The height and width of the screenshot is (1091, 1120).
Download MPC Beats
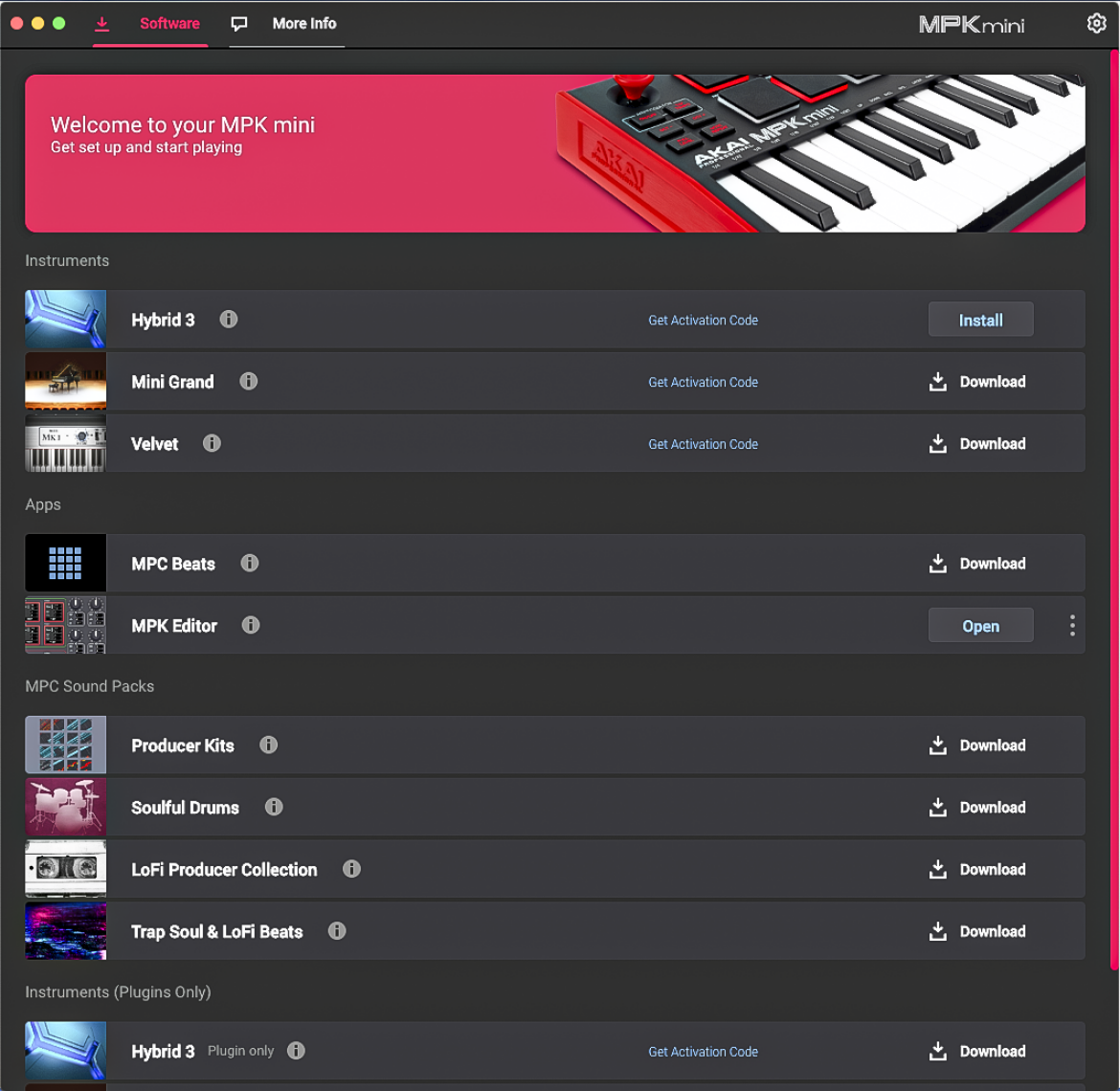pos(978,564)
